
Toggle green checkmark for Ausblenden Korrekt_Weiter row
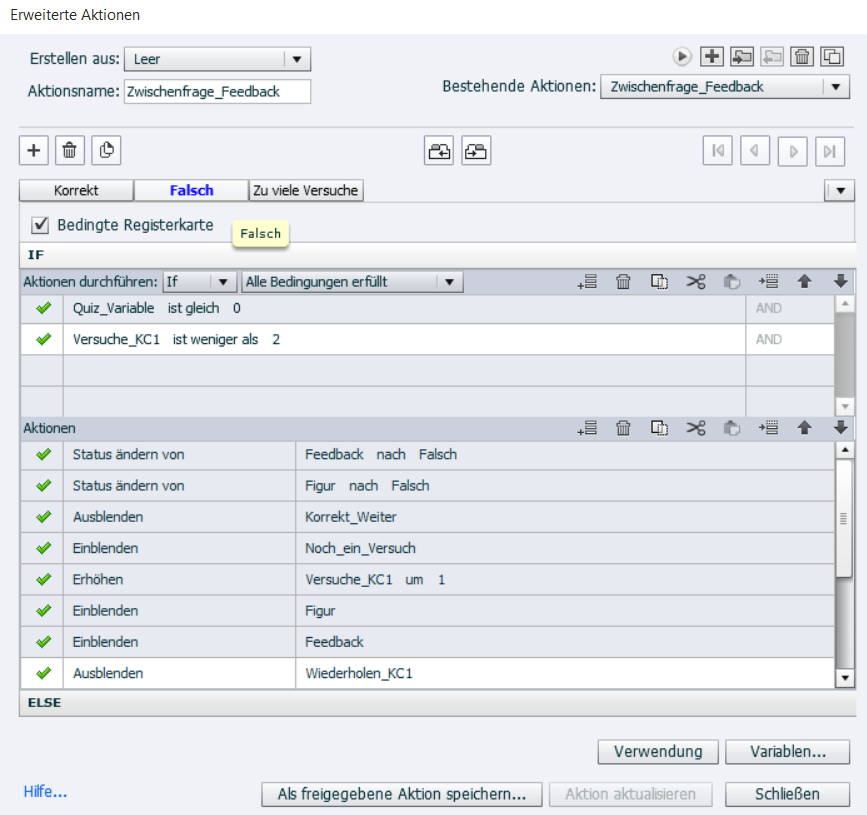point(43,517)
